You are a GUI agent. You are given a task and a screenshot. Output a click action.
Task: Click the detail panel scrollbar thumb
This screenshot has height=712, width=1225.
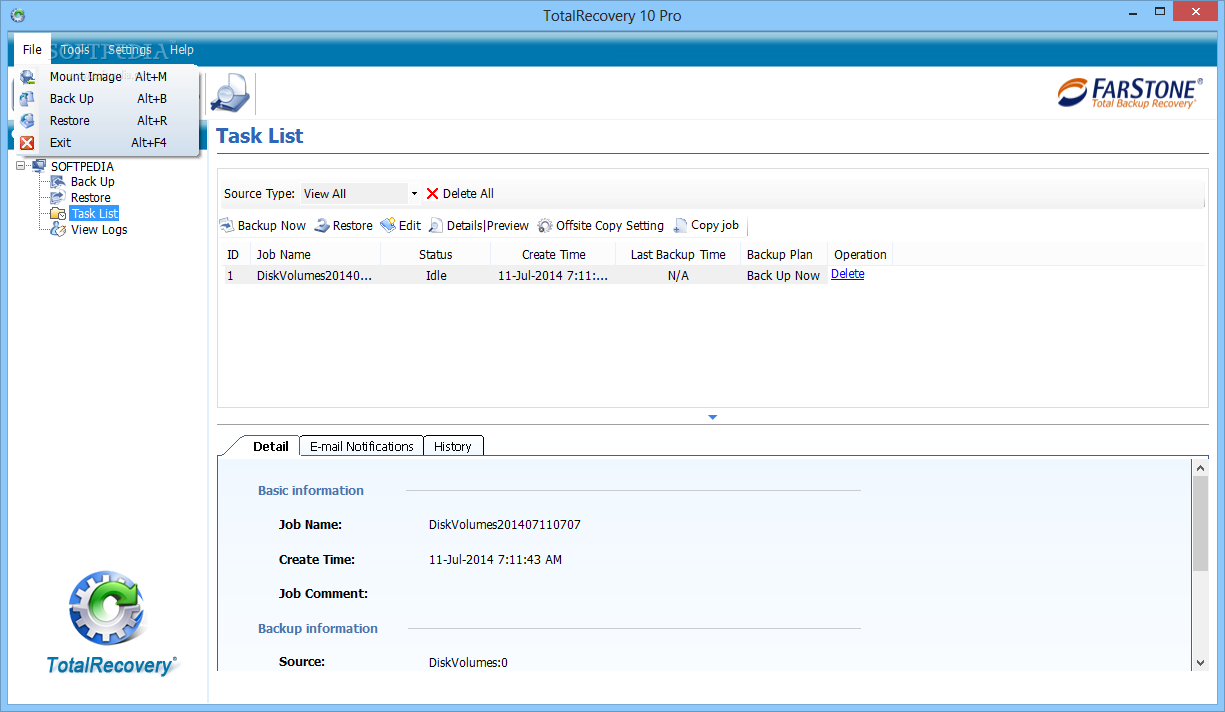tap(1201, 524)
